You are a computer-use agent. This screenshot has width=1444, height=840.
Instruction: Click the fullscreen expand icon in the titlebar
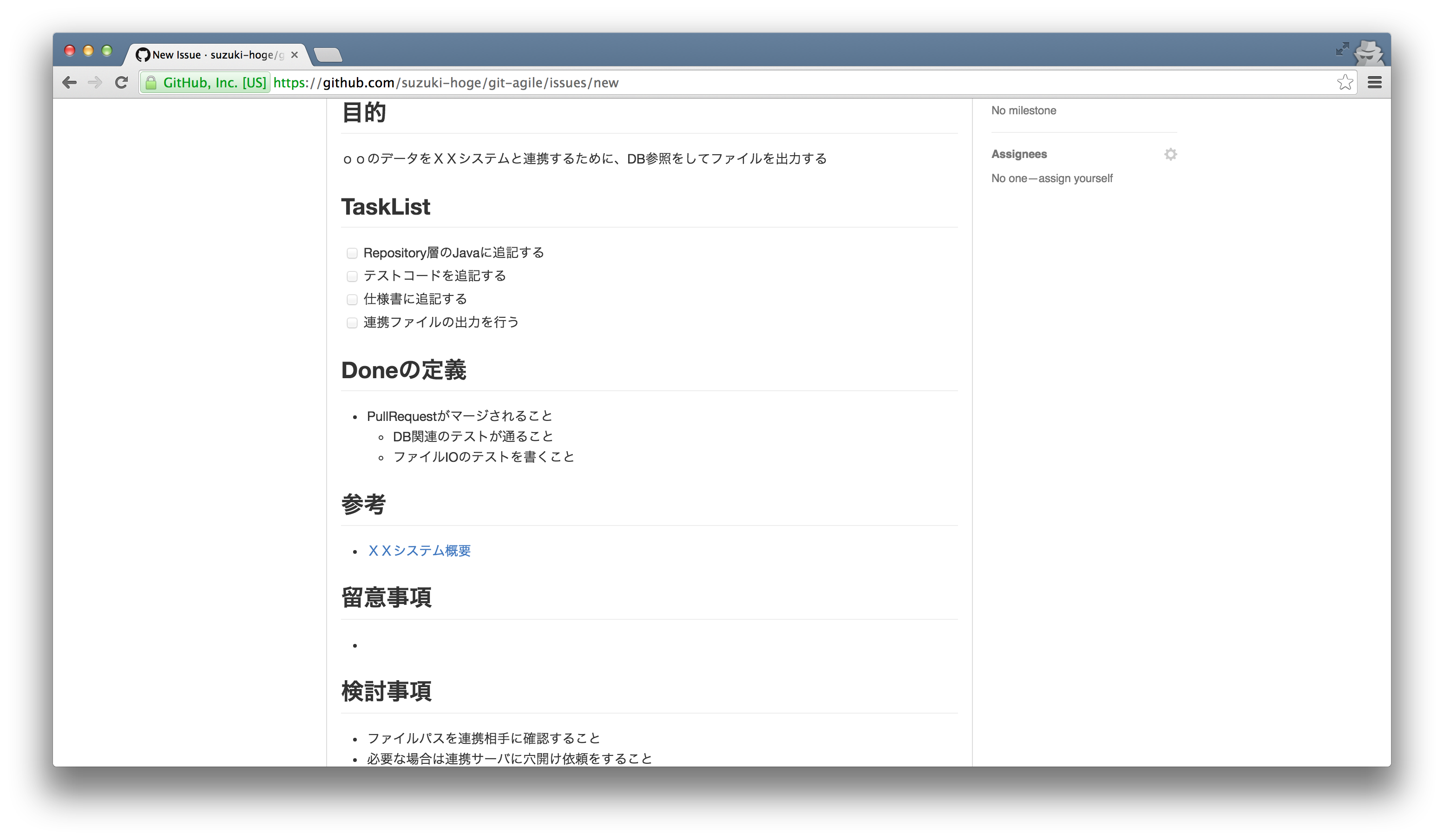[x=1342, y=50]
